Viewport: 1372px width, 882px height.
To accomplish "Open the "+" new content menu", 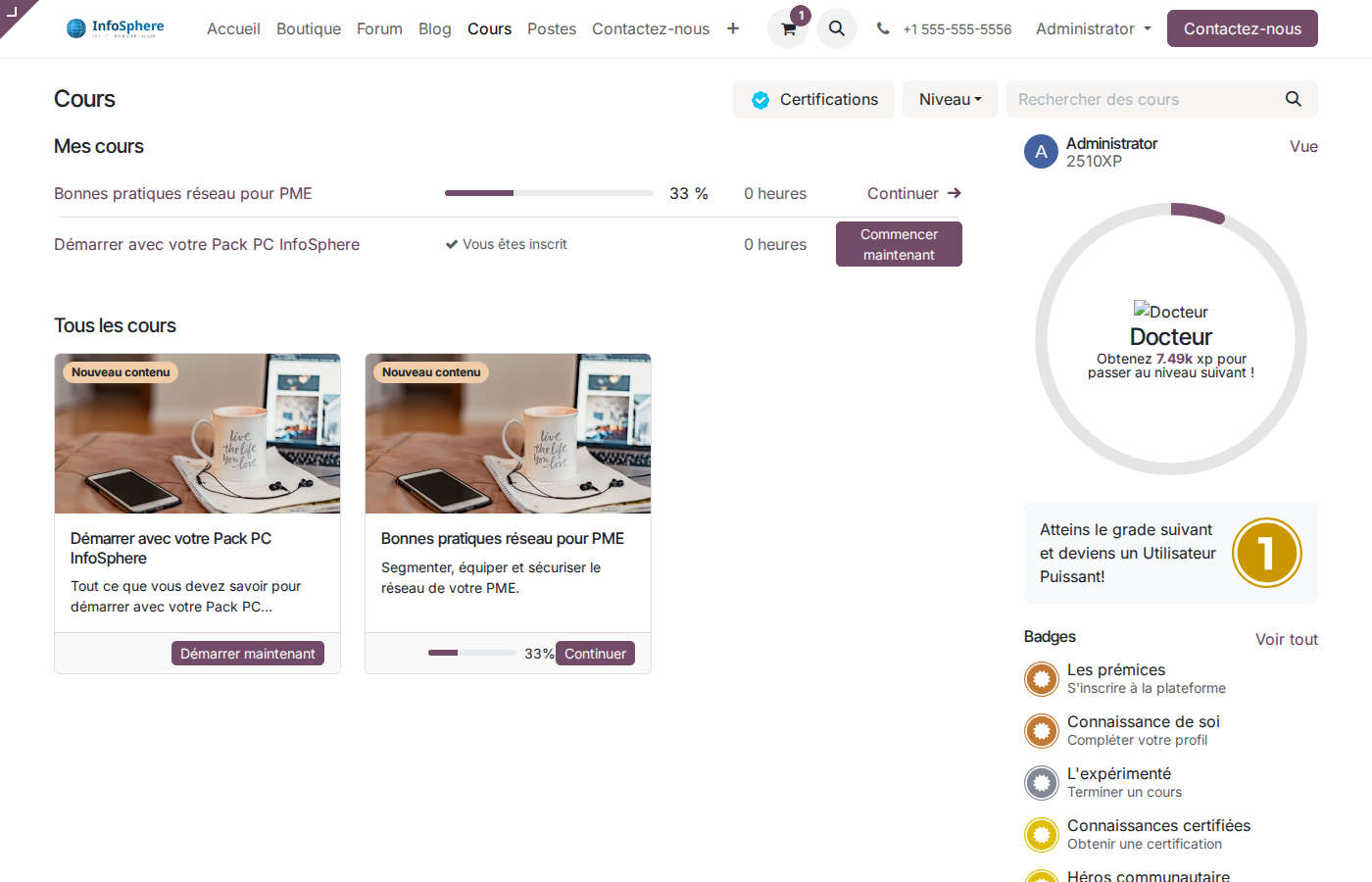I will [733, 28].
